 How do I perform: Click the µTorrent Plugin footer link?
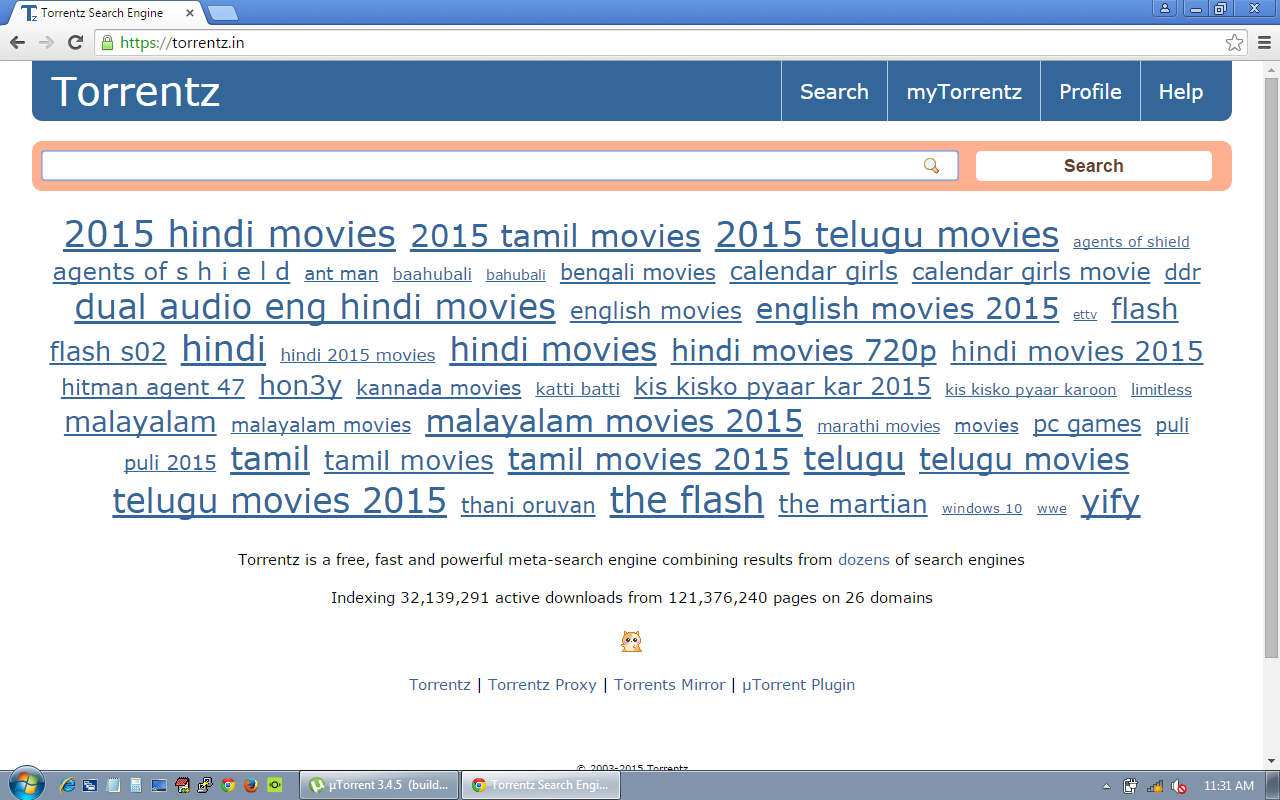[x=798, y=685]
